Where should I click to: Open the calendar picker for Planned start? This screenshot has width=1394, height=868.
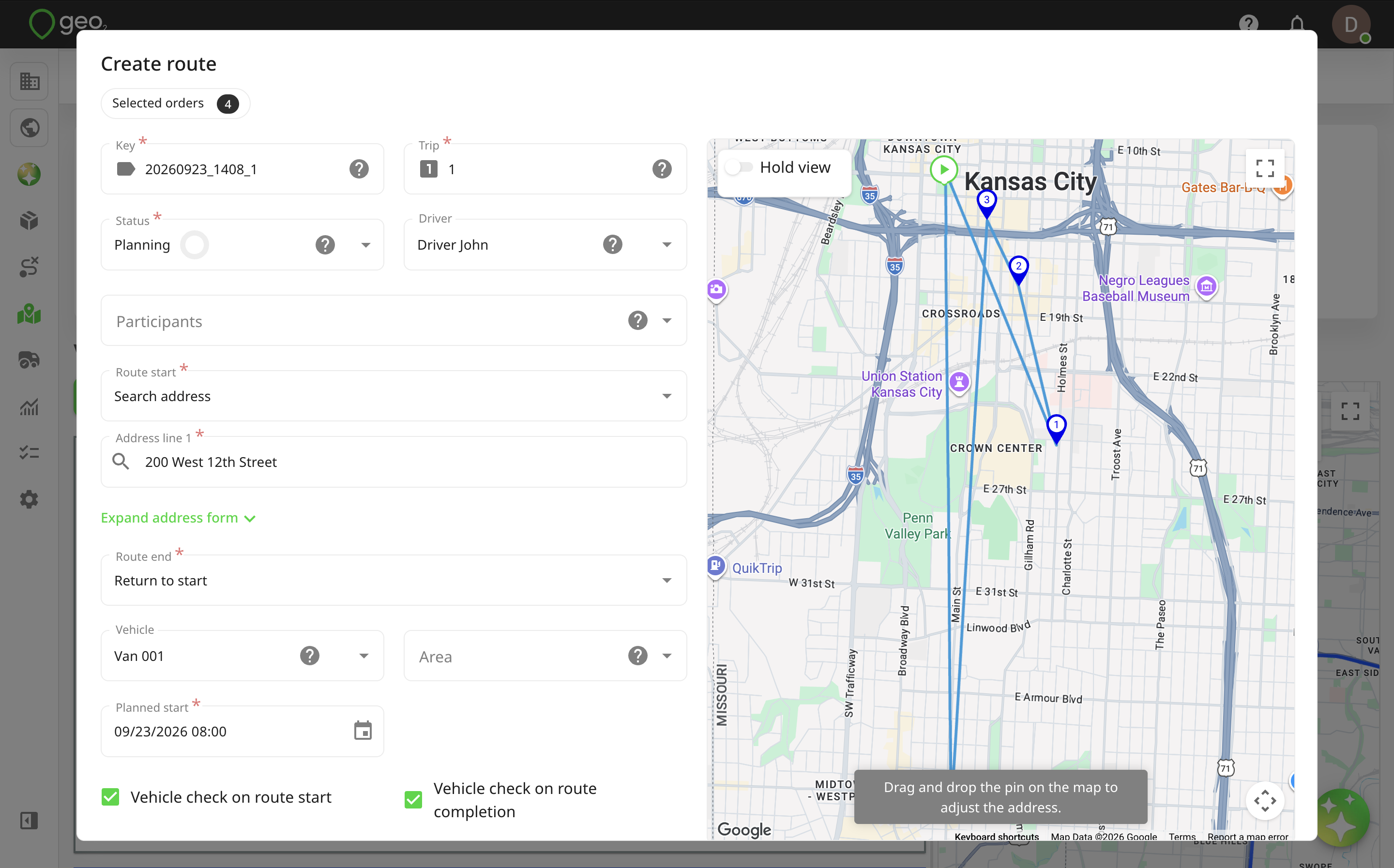pos(363,731)
